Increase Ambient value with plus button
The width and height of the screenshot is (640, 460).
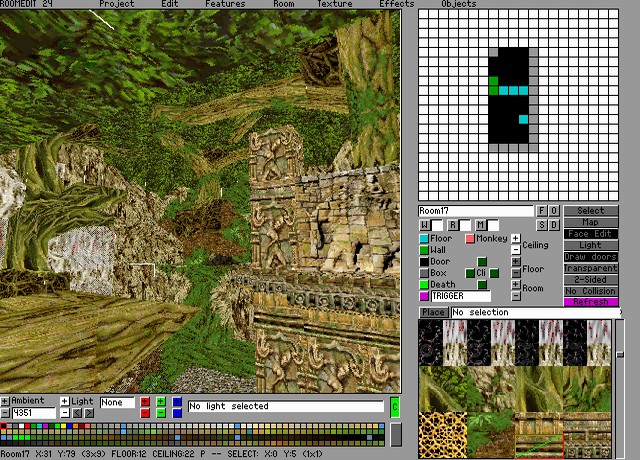pos(5,401)
